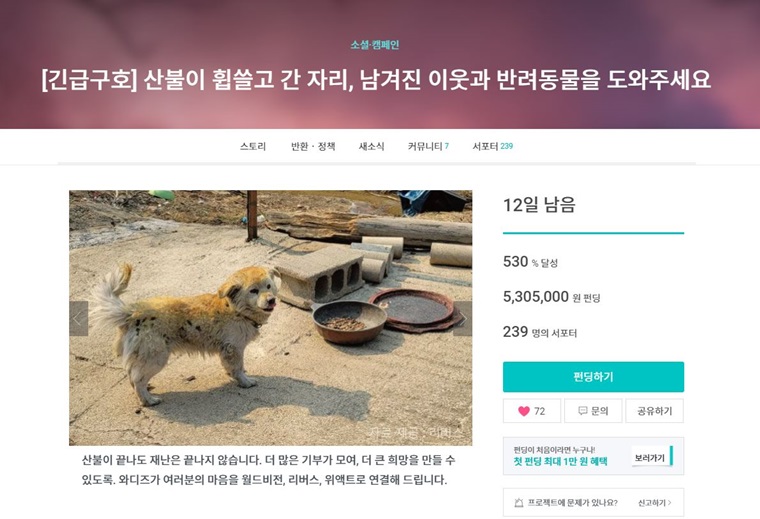Click the 보러가기 button

pyautogui.click(x=649, y=457)
